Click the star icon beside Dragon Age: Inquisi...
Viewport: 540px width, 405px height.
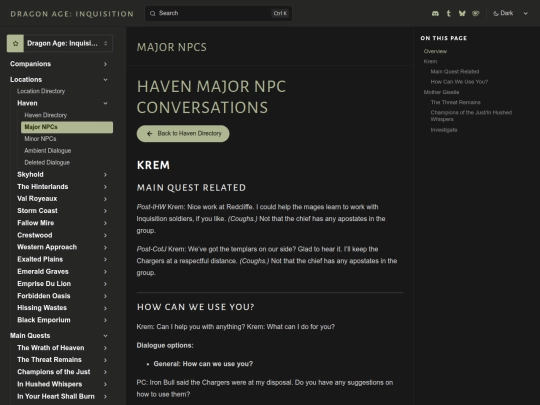[x=15, y=43]
